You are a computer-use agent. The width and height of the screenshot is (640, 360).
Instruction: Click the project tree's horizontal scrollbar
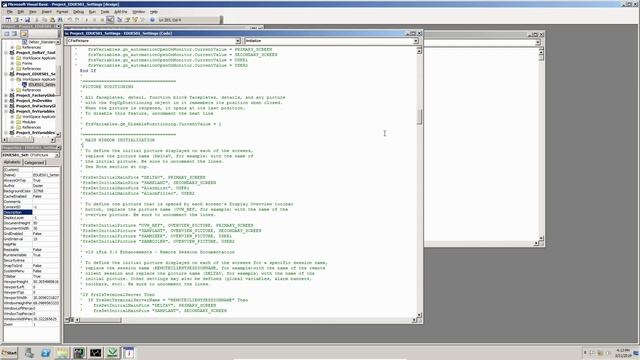pos(28,140)
